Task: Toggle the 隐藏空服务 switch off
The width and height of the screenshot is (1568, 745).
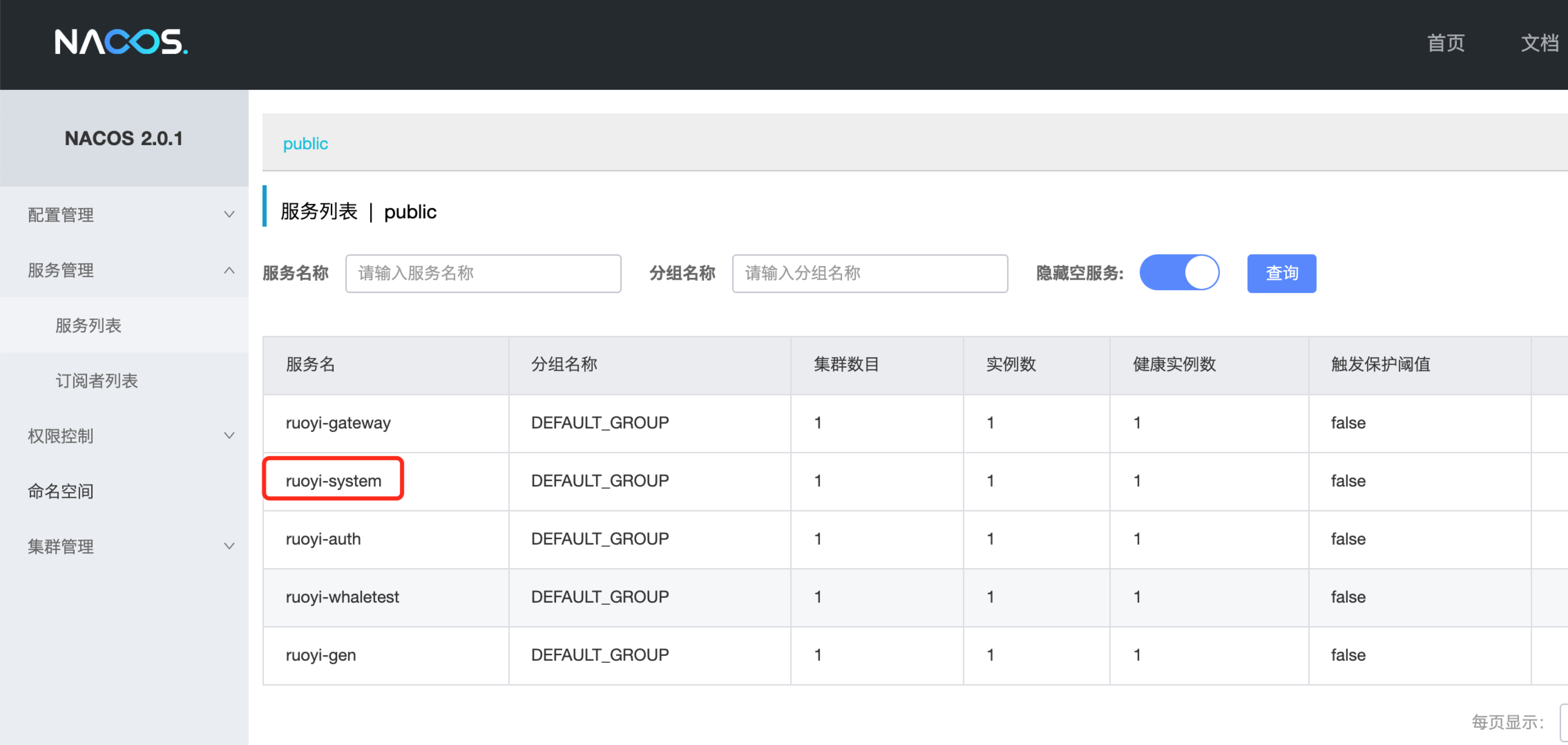Action: 1179,273
